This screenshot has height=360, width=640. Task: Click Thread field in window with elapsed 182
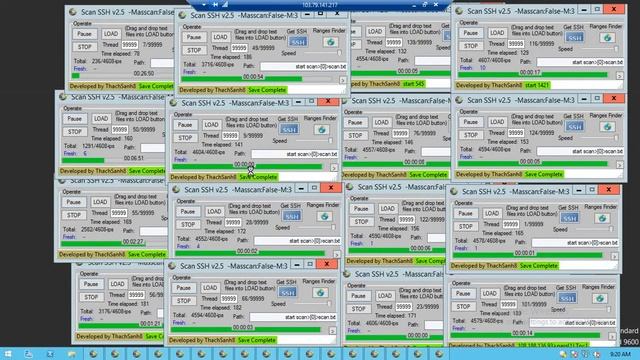[229, 299]
